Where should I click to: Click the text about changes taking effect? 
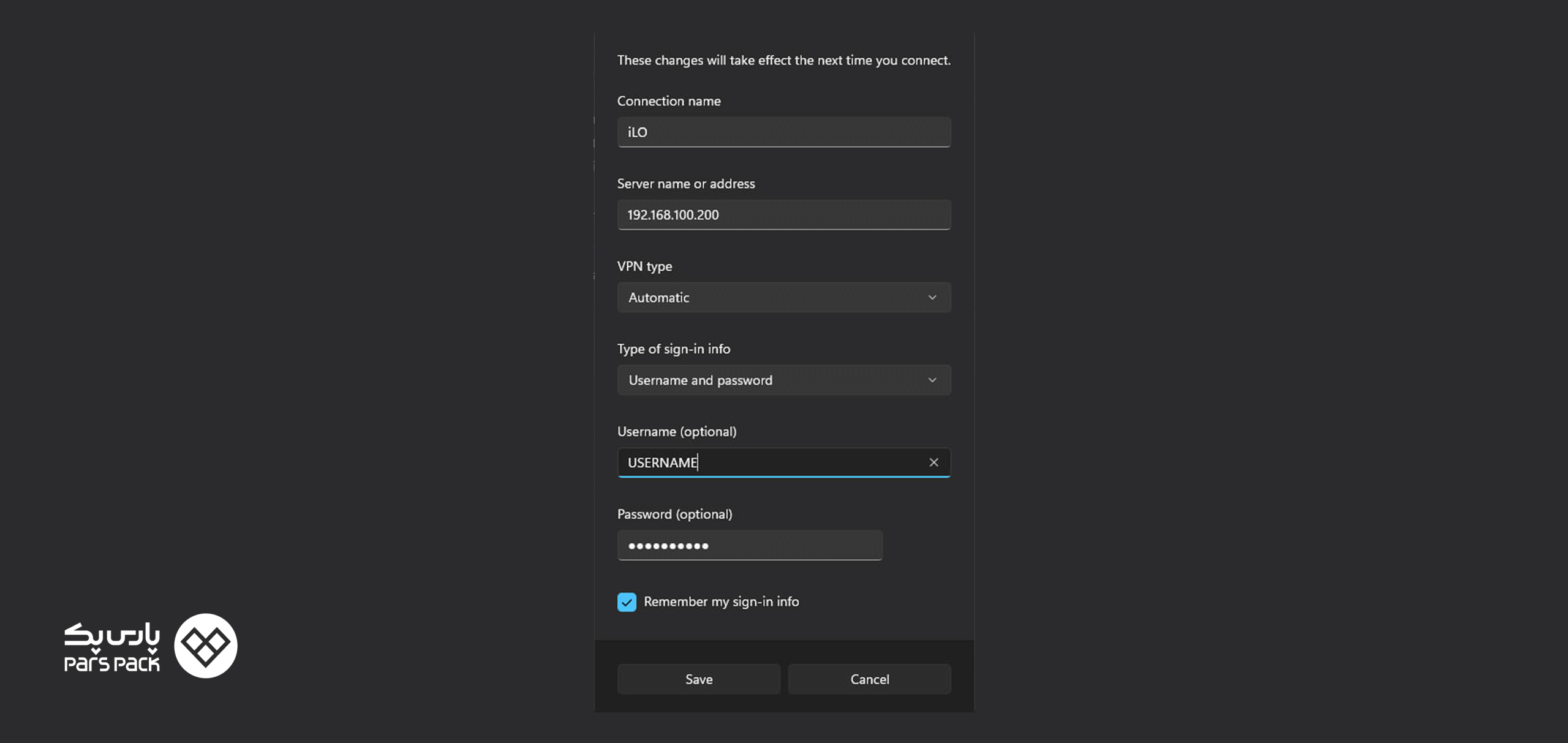(784, 60)
